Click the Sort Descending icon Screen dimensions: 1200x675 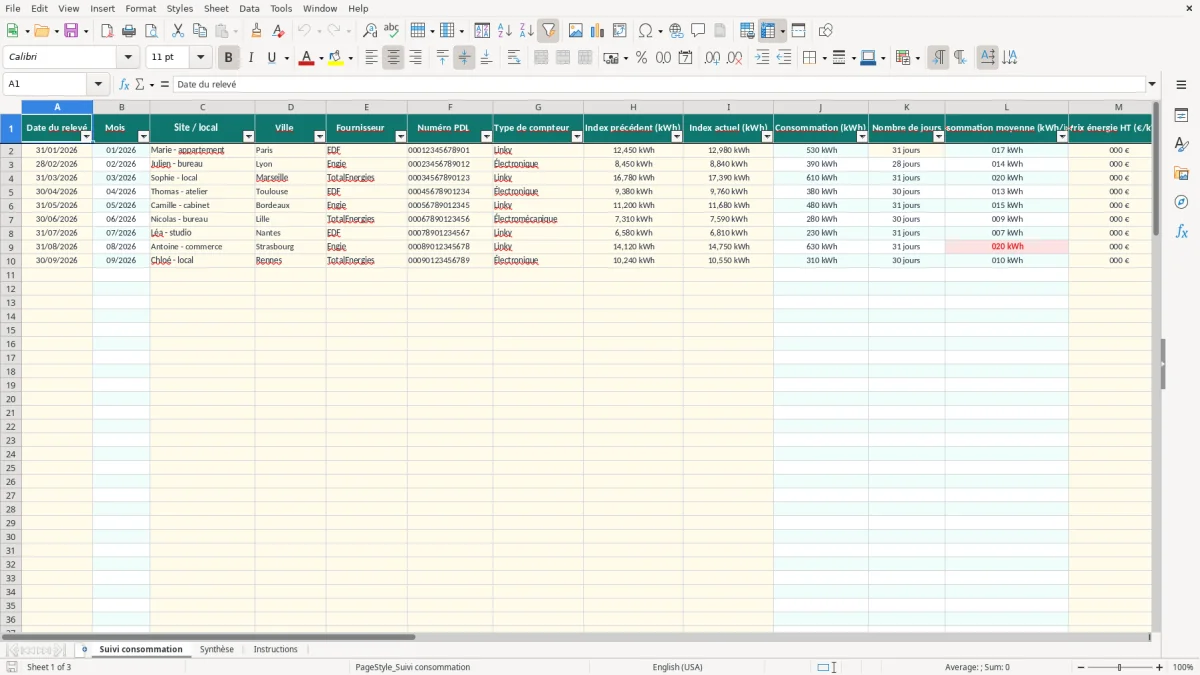click(x=526, y=31)
